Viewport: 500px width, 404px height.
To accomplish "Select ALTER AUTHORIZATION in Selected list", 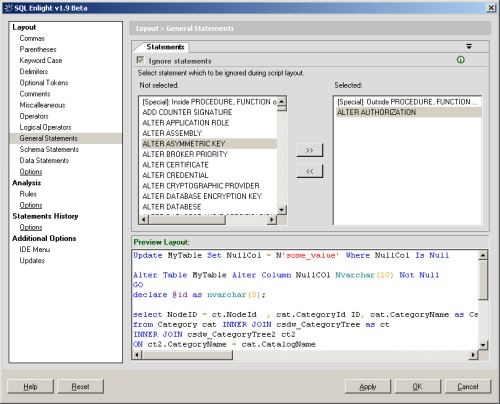I will (408, 112).
